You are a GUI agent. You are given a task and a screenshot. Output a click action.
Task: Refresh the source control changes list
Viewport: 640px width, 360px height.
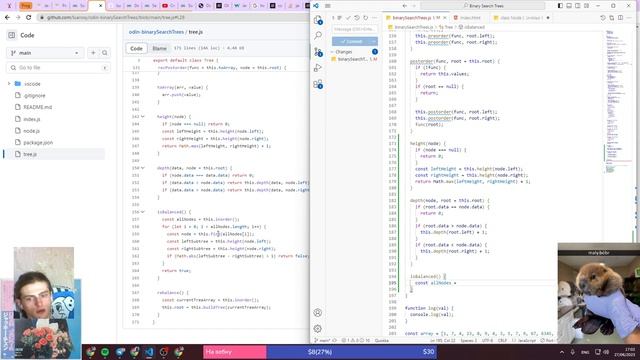(365, 18)
